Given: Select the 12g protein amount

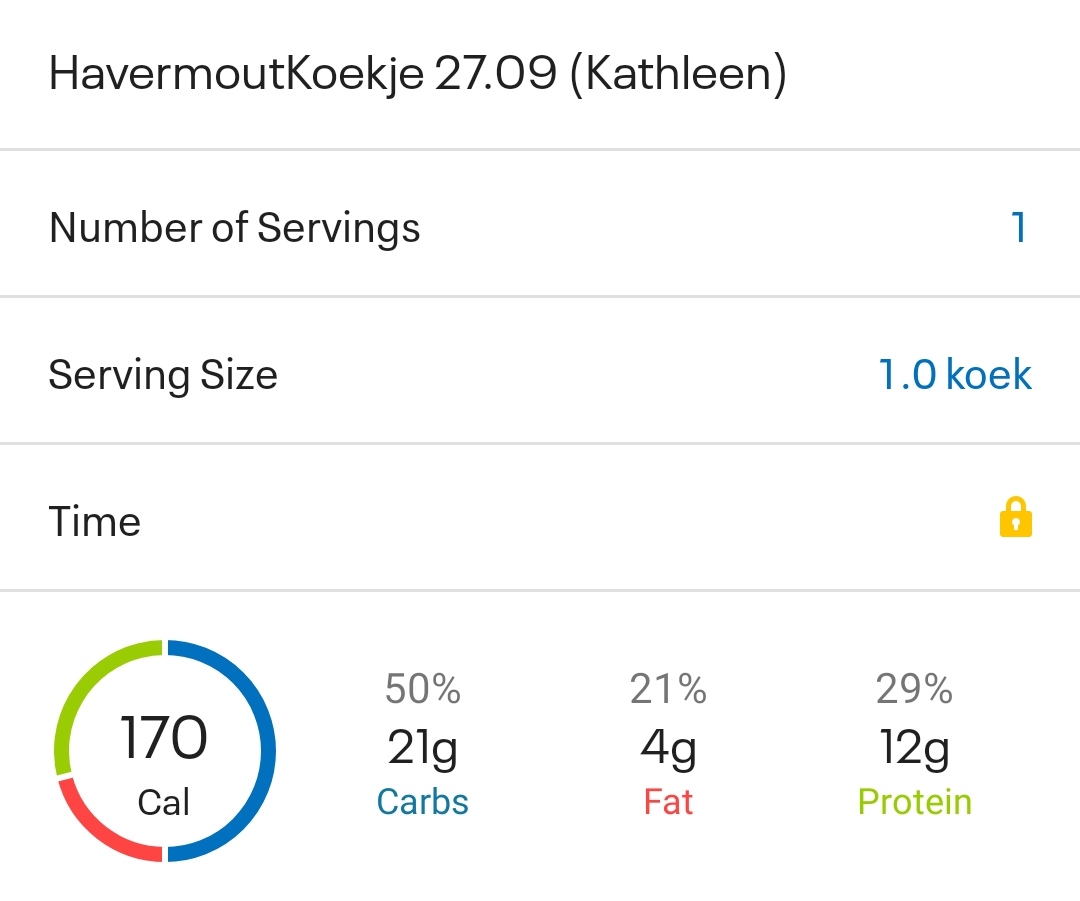Looking at the screenshot, I should [914, 747].
